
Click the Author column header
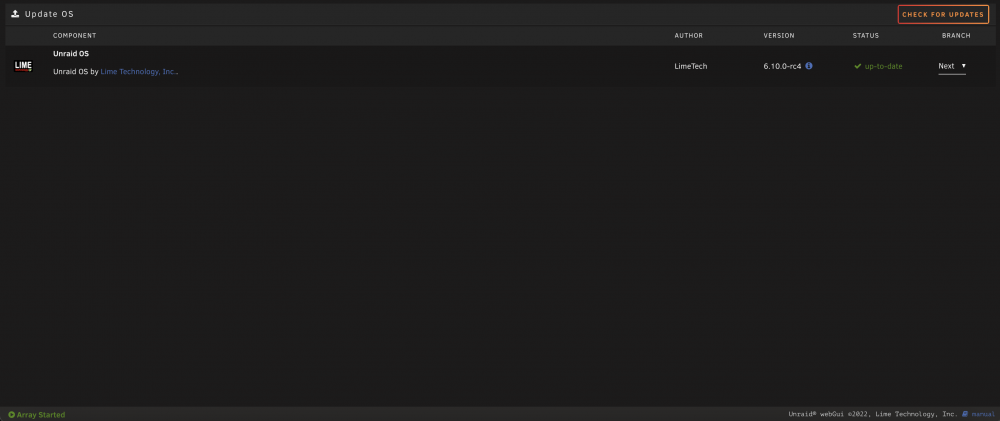coord(689,36)
